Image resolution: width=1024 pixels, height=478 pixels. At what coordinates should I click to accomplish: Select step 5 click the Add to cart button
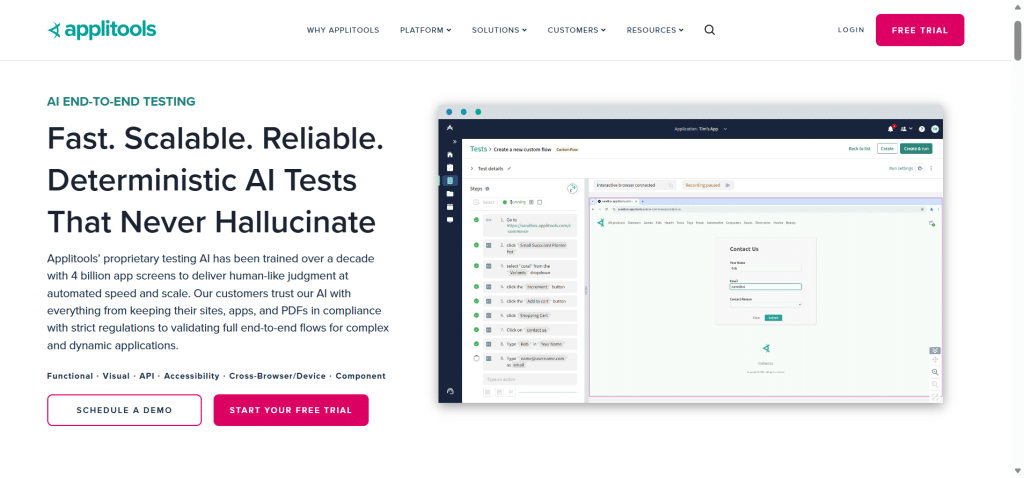pyautogui.click(x=530, y=301)
